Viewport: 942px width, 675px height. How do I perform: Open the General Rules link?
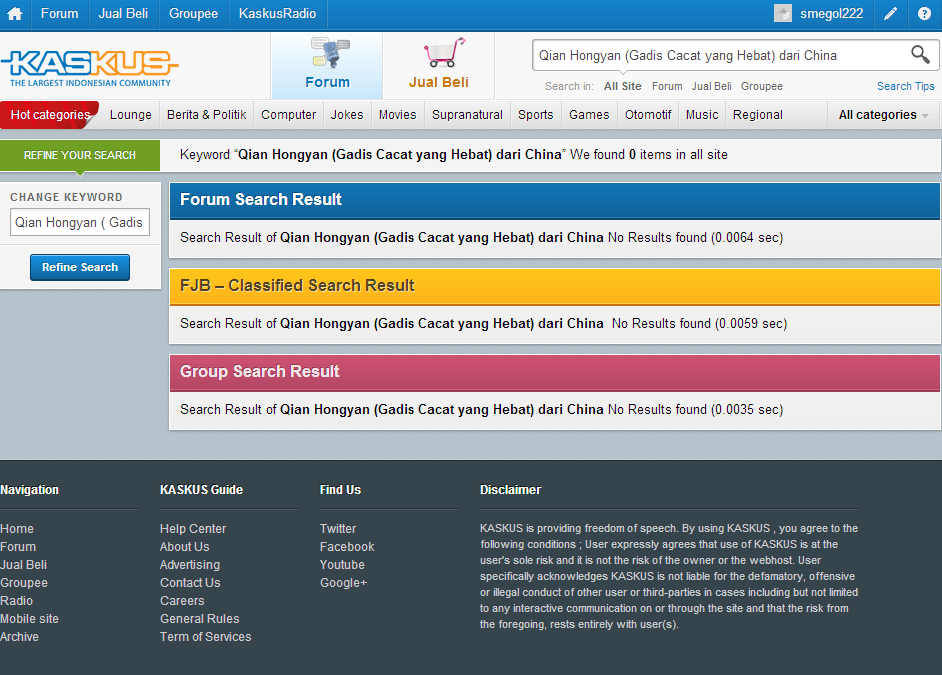point(199,619)
